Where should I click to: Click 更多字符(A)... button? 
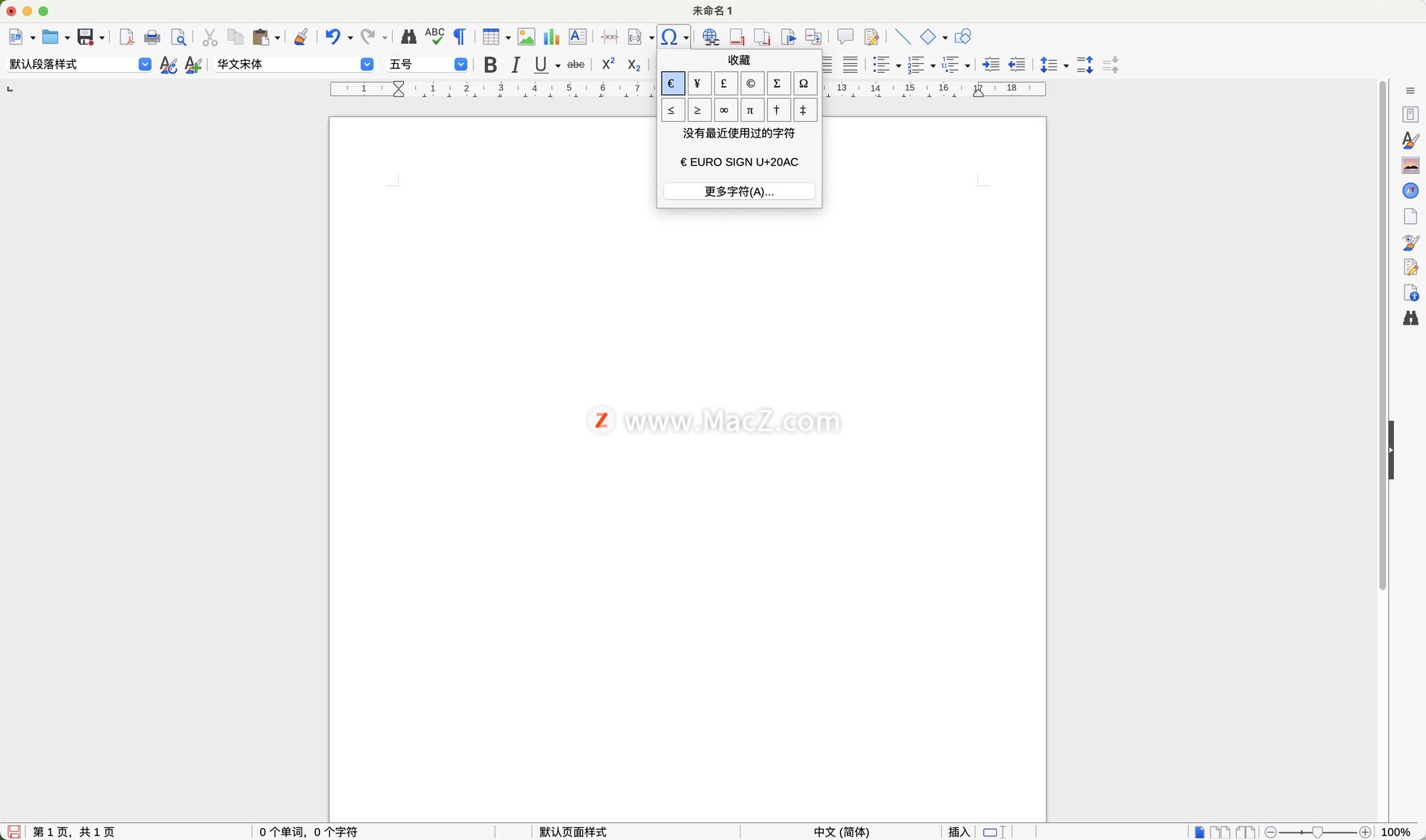(x=739, y=192)
